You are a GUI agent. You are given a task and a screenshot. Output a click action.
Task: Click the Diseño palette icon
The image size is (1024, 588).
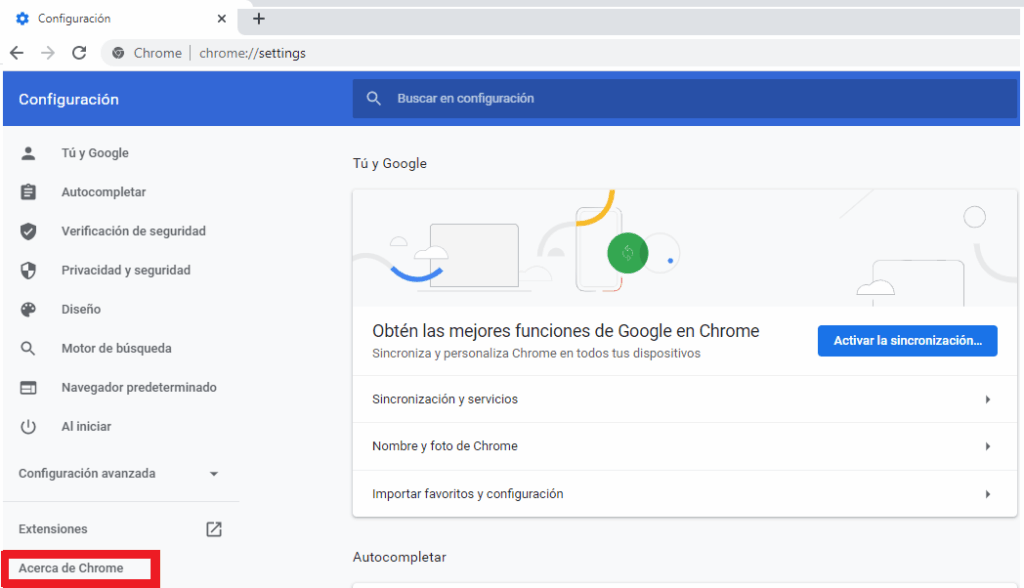(x=28, y=309)
